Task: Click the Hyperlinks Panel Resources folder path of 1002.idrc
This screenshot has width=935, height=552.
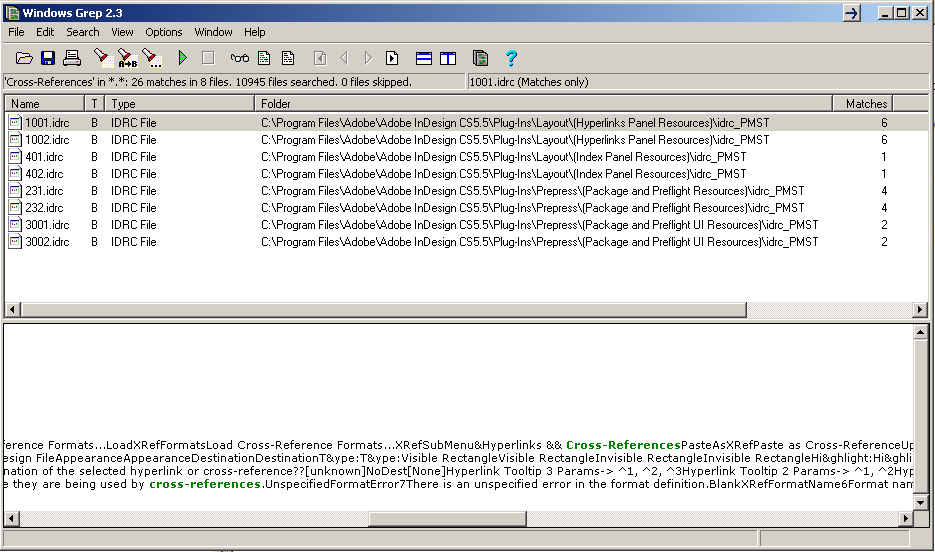Action: (x=515, y=140)
